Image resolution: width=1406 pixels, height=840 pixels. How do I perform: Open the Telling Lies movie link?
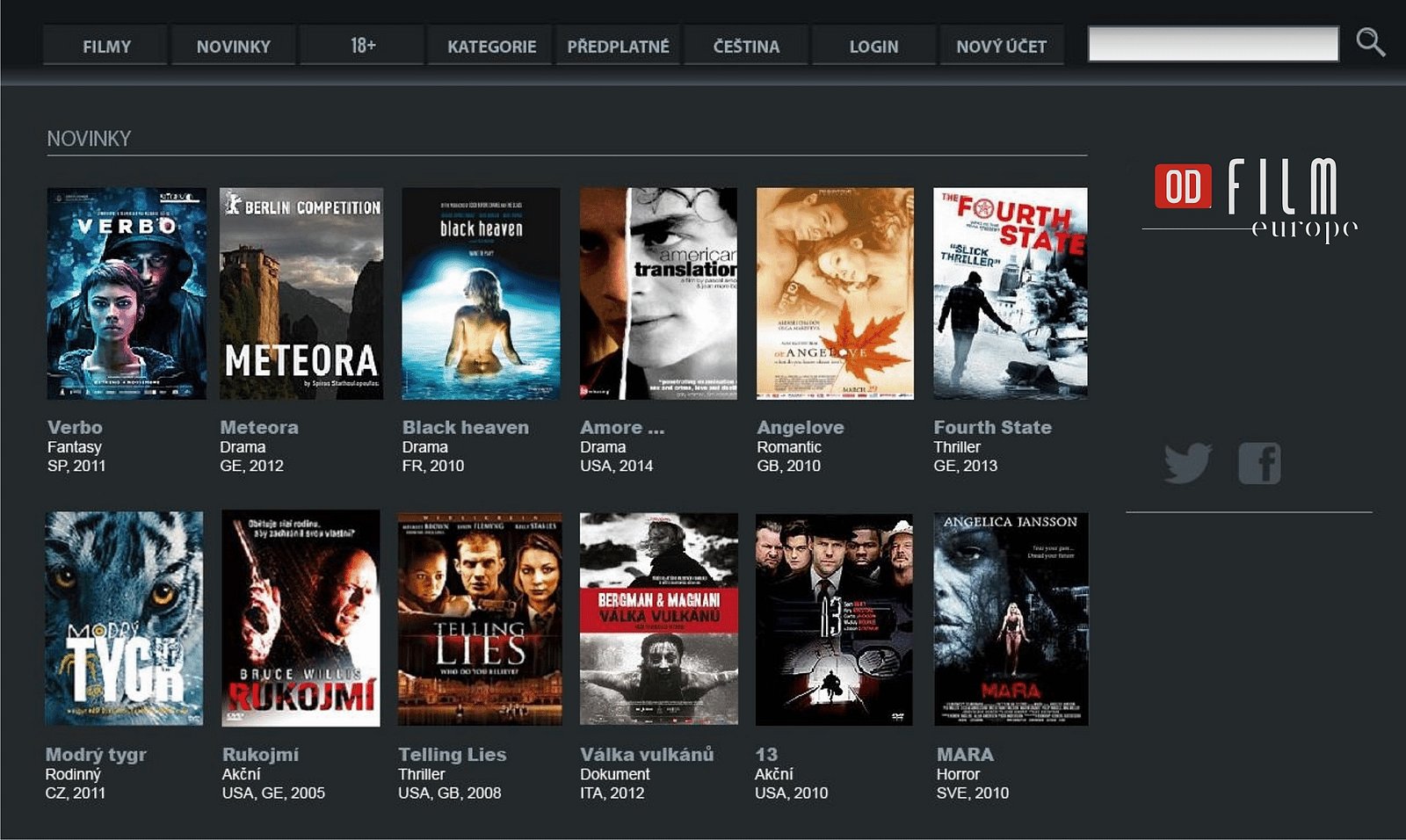[453, 754]
